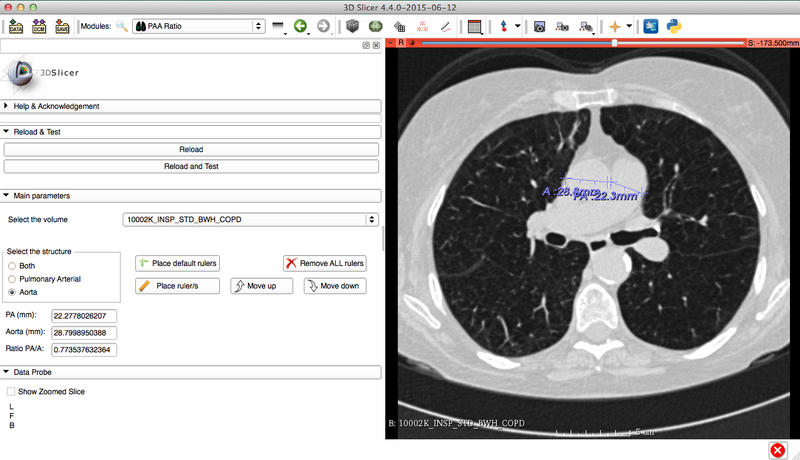Click the Ratio PA/A value field
The height and width of the screenshot is (460, 800).
coord(85,350)
